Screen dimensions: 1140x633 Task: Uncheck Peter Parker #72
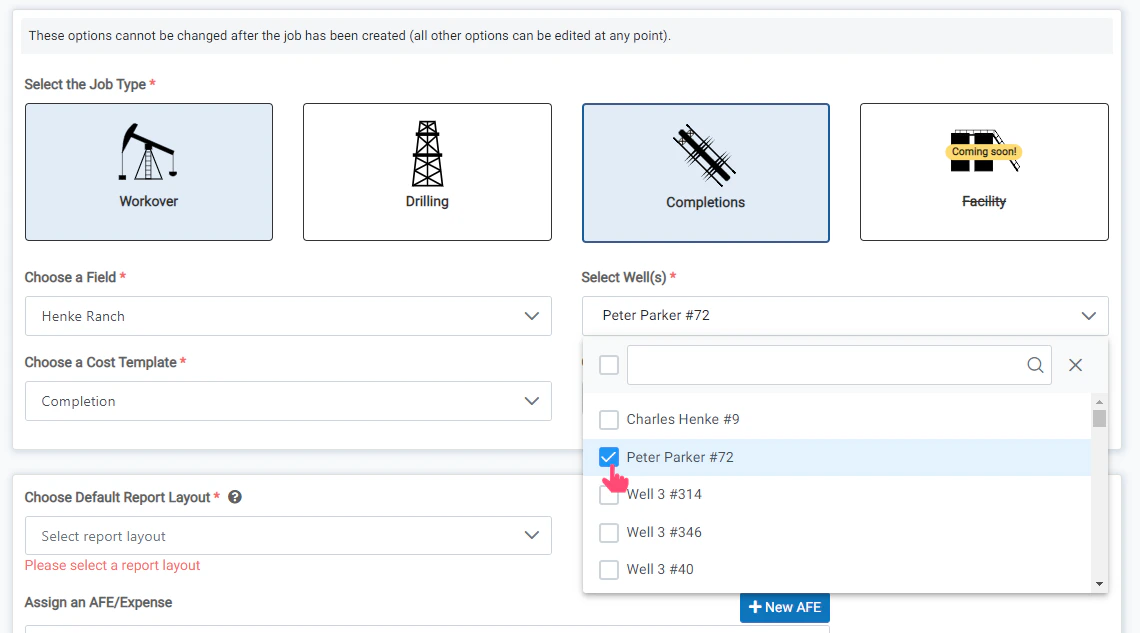(x=609, y=457)
